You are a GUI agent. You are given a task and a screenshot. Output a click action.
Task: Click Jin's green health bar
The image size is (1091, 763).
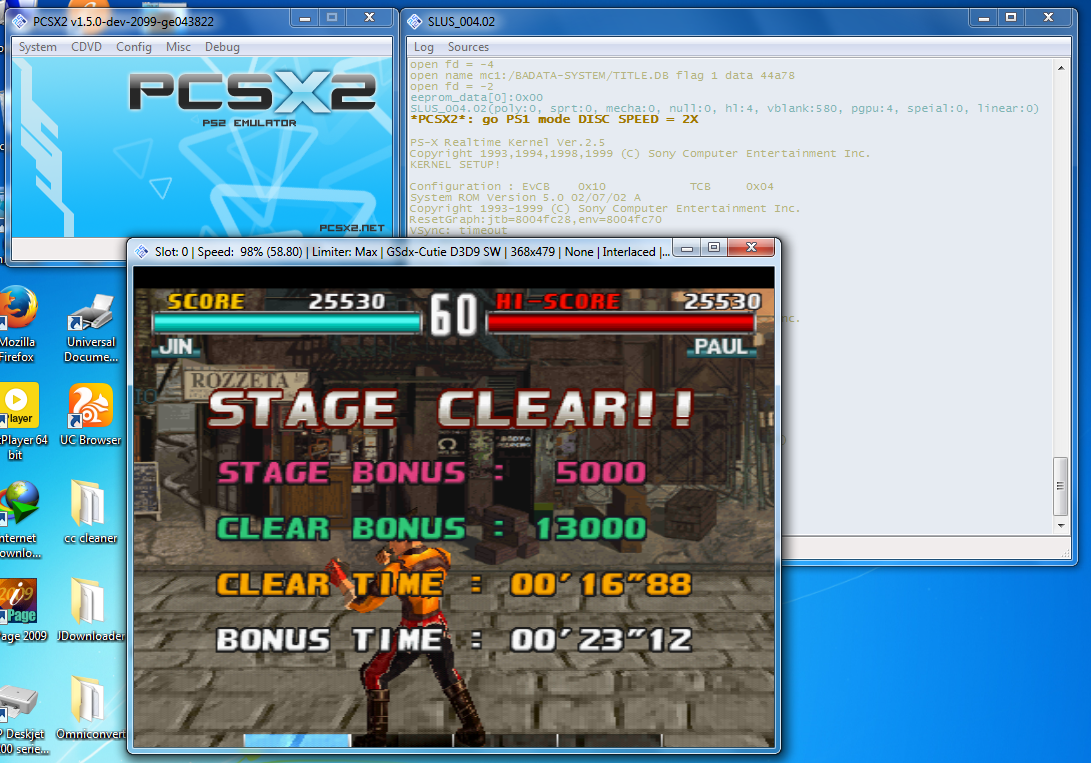287,323
